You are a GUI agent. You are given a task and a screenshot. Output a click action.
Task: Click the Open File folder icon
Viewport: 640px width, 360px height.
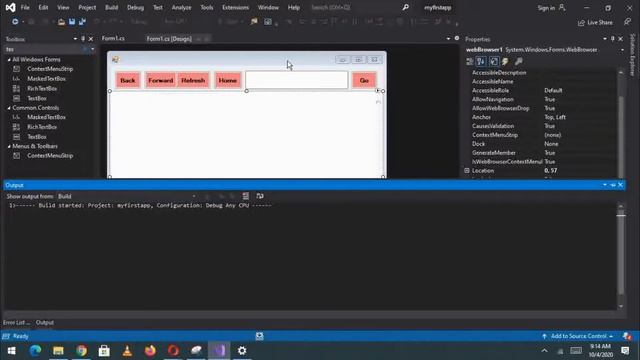coord(61,22)
